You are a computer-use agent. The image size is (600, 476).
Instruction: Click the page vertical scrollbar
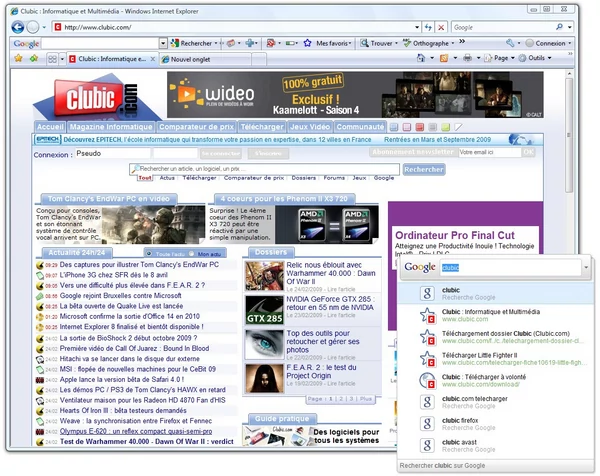[x=569, y=134]
